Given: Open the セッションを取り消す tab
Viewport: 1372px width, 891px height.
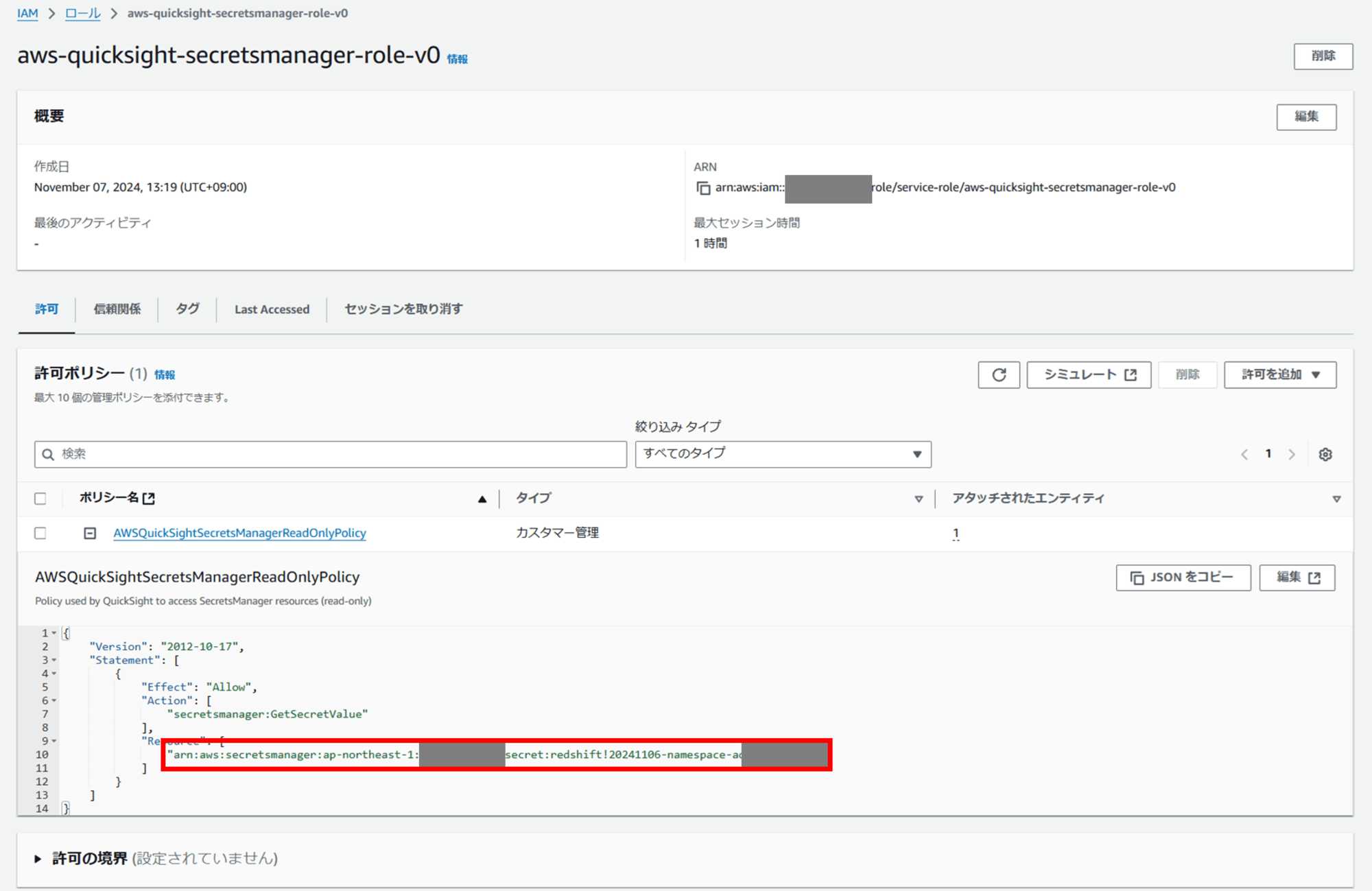Looking at the screenshot, I should [403, 309].
